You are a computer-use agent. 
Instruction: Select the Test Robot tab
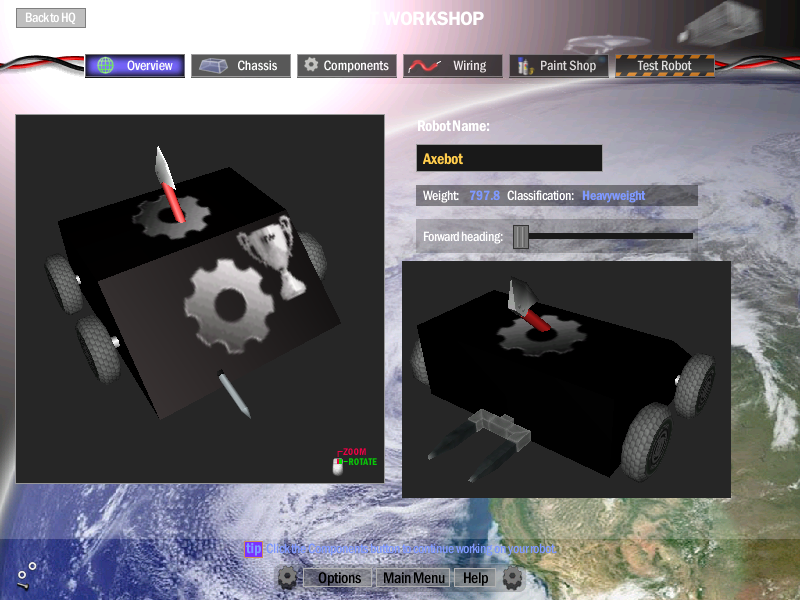pos(665,66)
